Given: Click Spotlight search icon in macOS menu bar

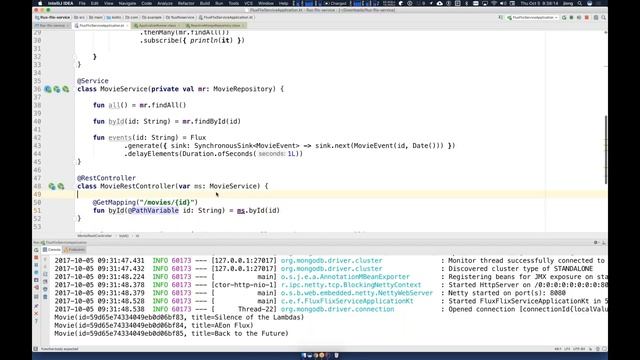Looking at the screenshot, I should (x=579, y=3).
